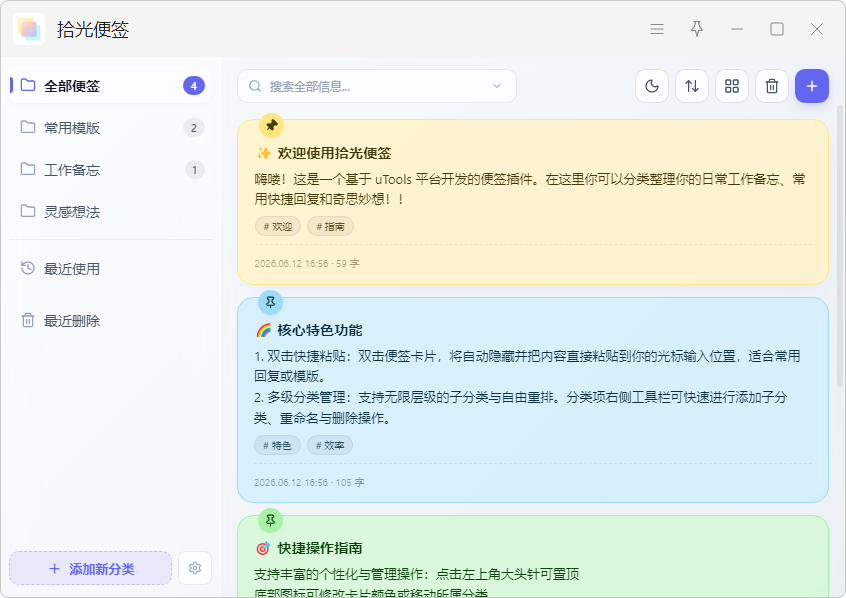Show the 最近使用 notes
This screenshot has height=598, width=846.
point(111,269)
